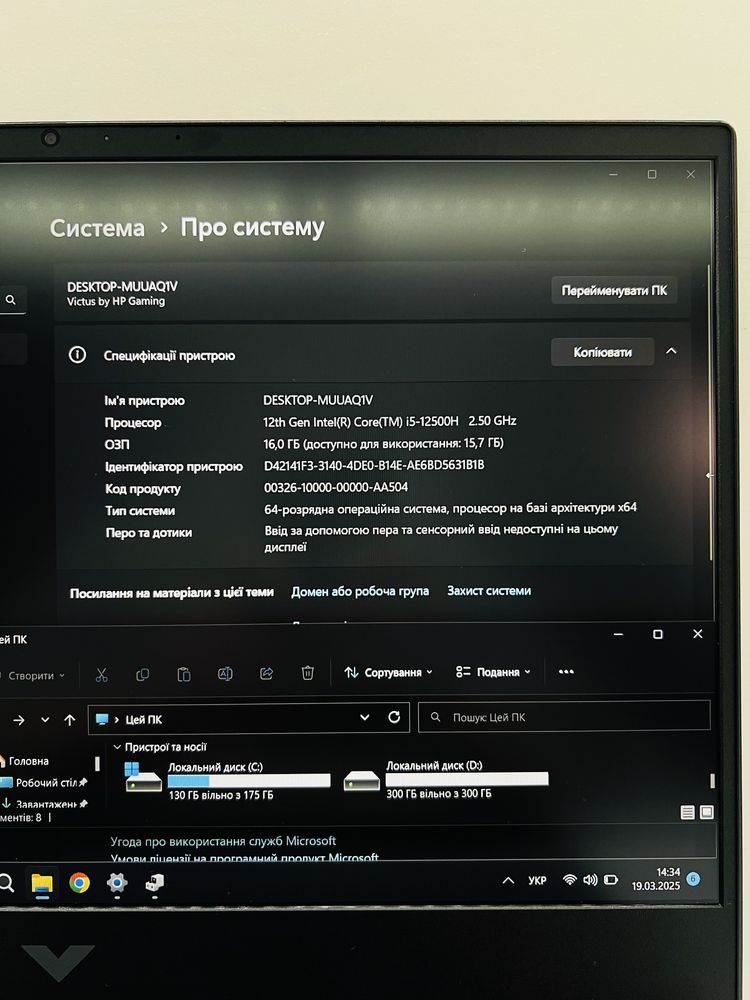Open Settings gear on the taskbar
Image resolution: width=750 pixels, height=1000 pixels.
click(x=117, y=883)
